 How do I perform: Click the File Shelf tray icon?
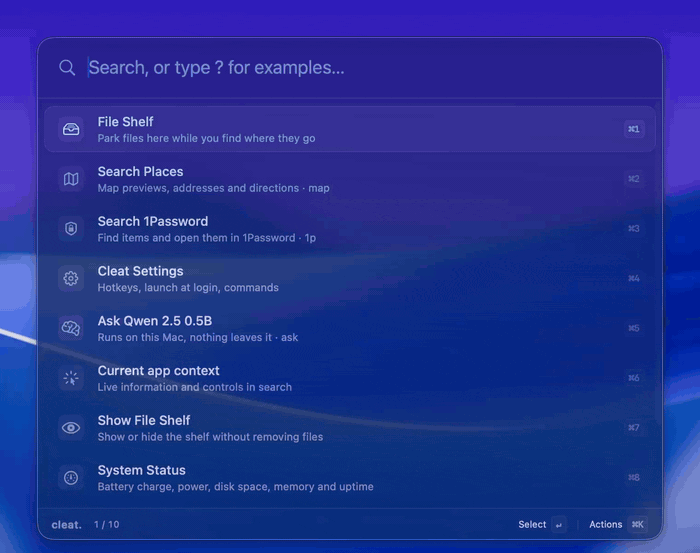(71, 129)
